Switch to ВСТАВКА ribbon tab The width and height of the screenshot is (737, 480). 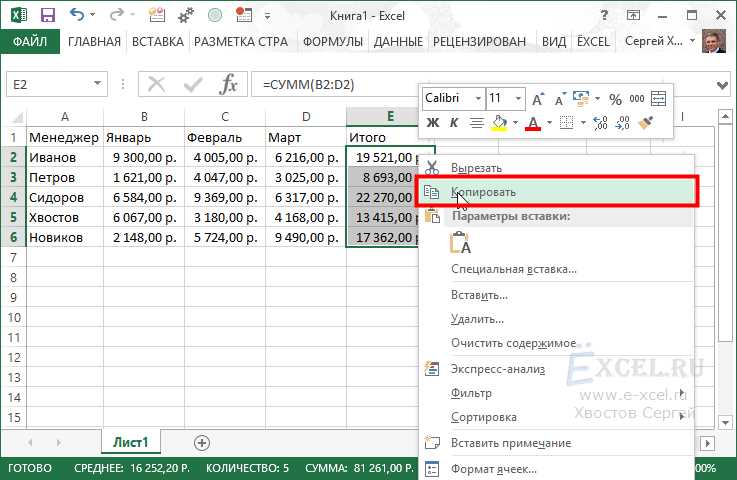pos(157,42)
